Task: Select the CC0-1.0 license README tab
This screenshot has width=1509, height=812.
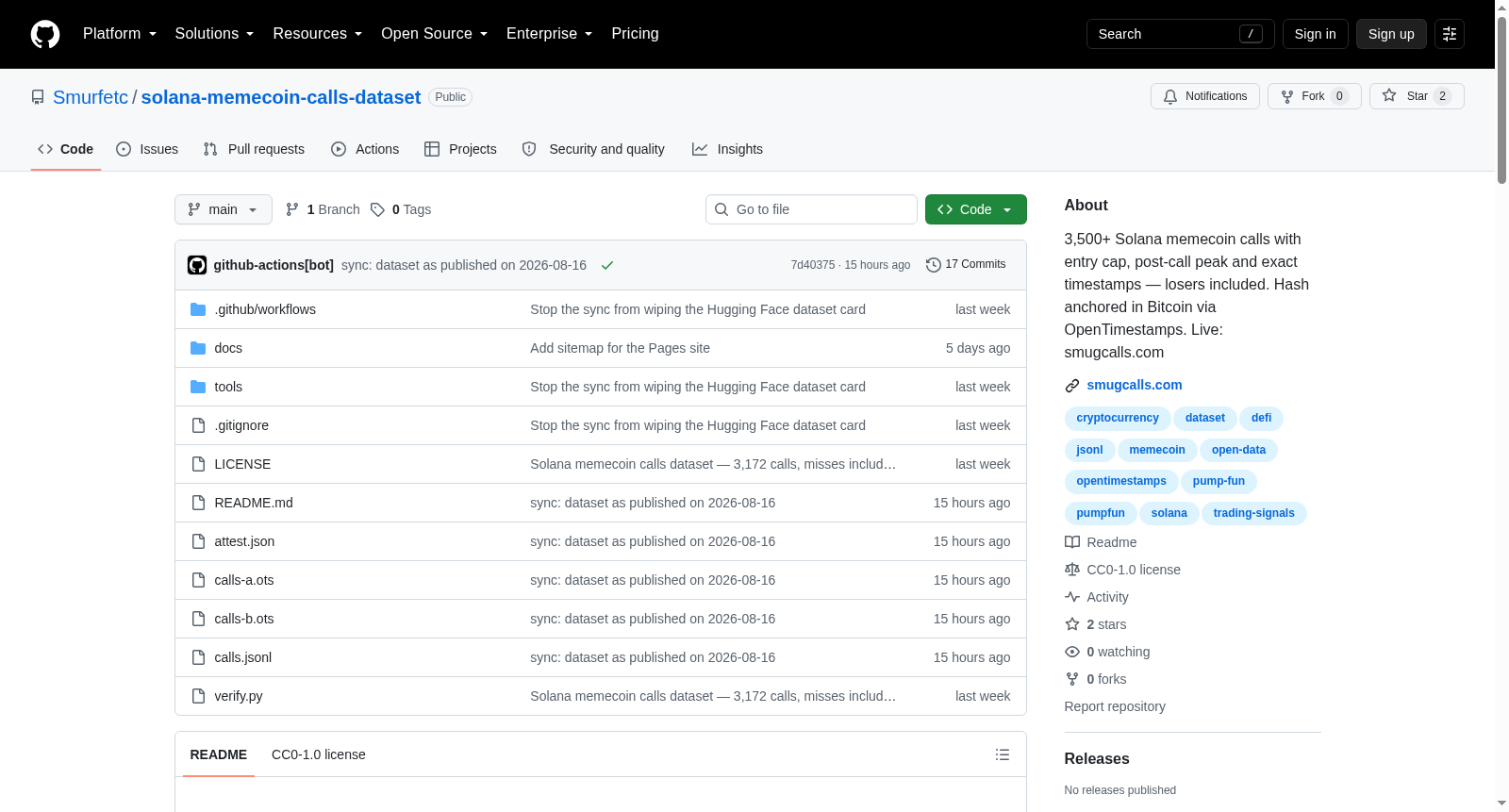Action: (319, 754)
